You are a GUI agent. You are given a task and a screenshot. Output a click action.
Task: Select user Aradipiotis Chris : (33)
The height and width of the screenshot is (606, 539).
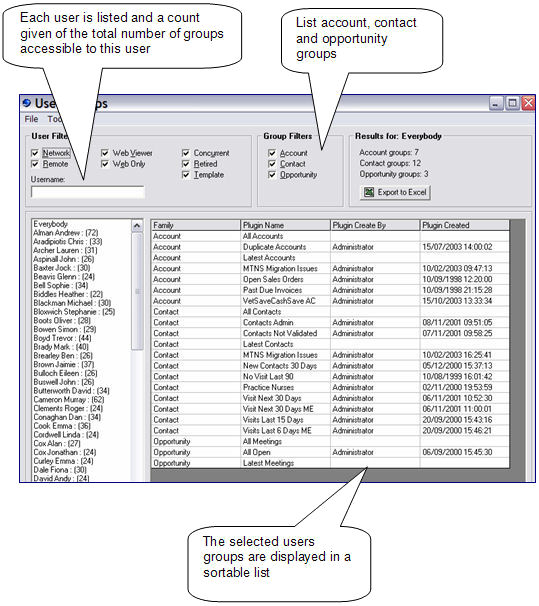(68, 242)
